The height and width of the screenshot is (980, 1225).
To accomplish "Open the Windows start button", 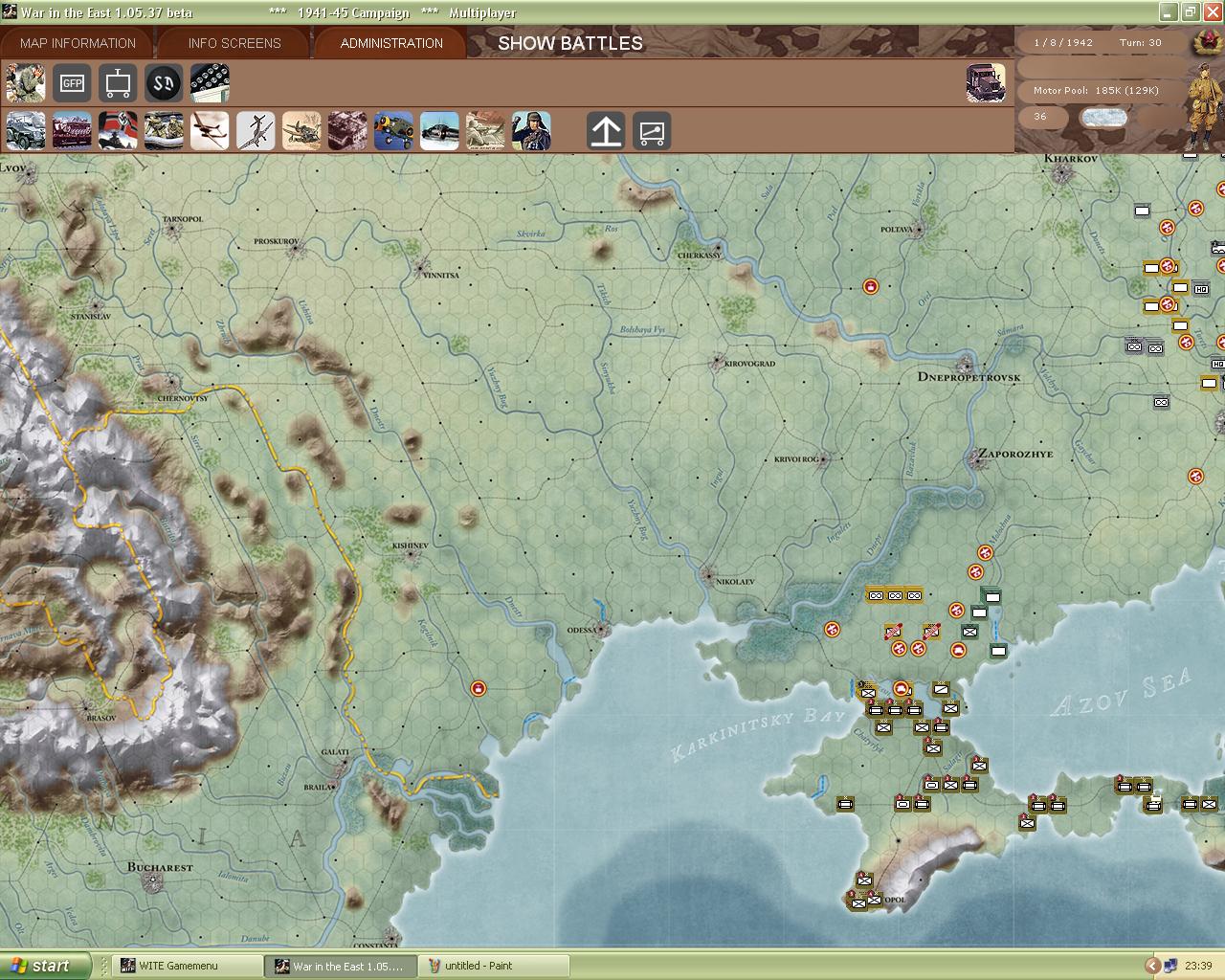I will 45,966.
